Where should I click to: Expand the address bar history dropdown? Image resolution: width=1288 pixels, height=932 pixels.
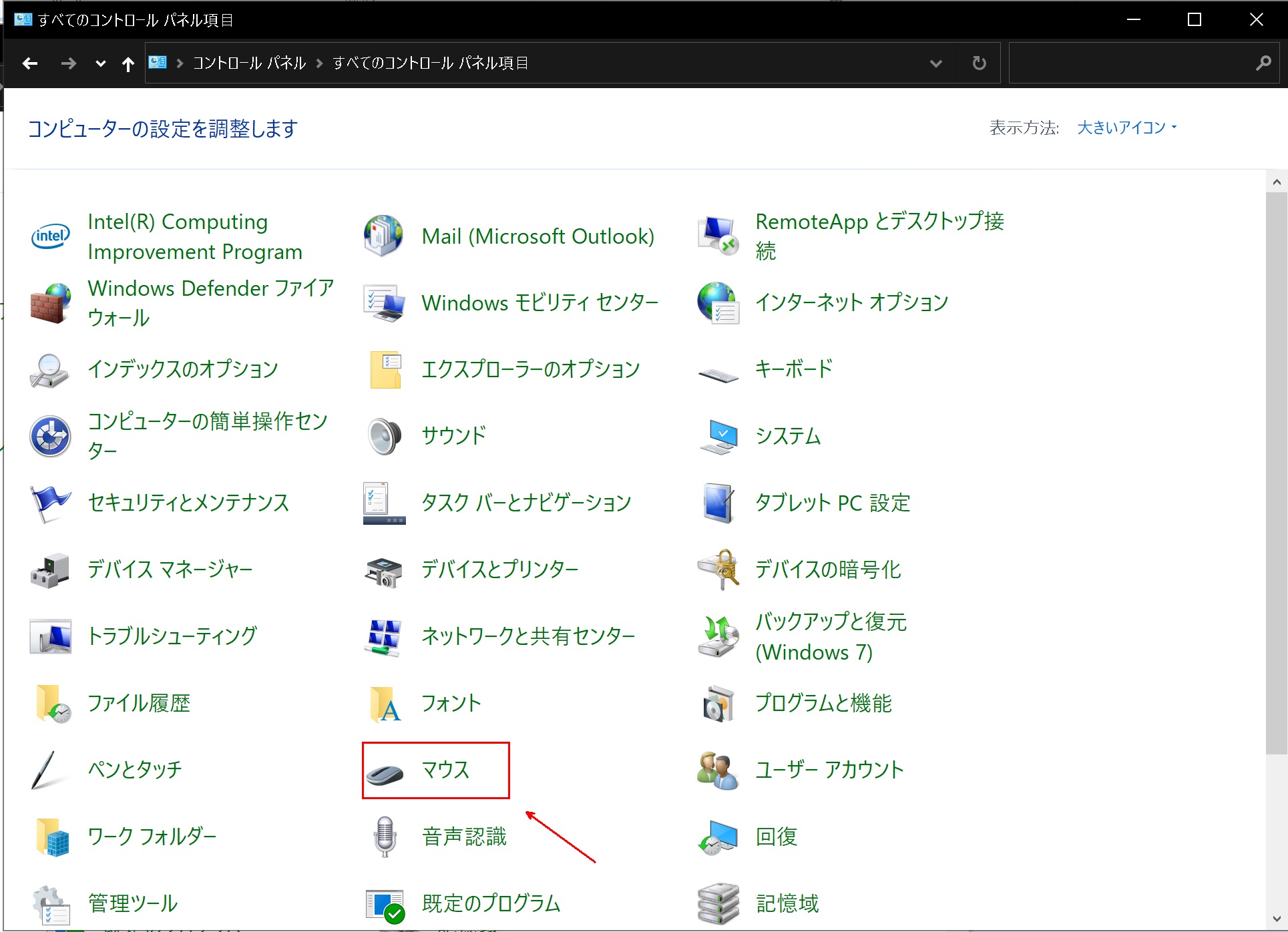tap(936, 63)
